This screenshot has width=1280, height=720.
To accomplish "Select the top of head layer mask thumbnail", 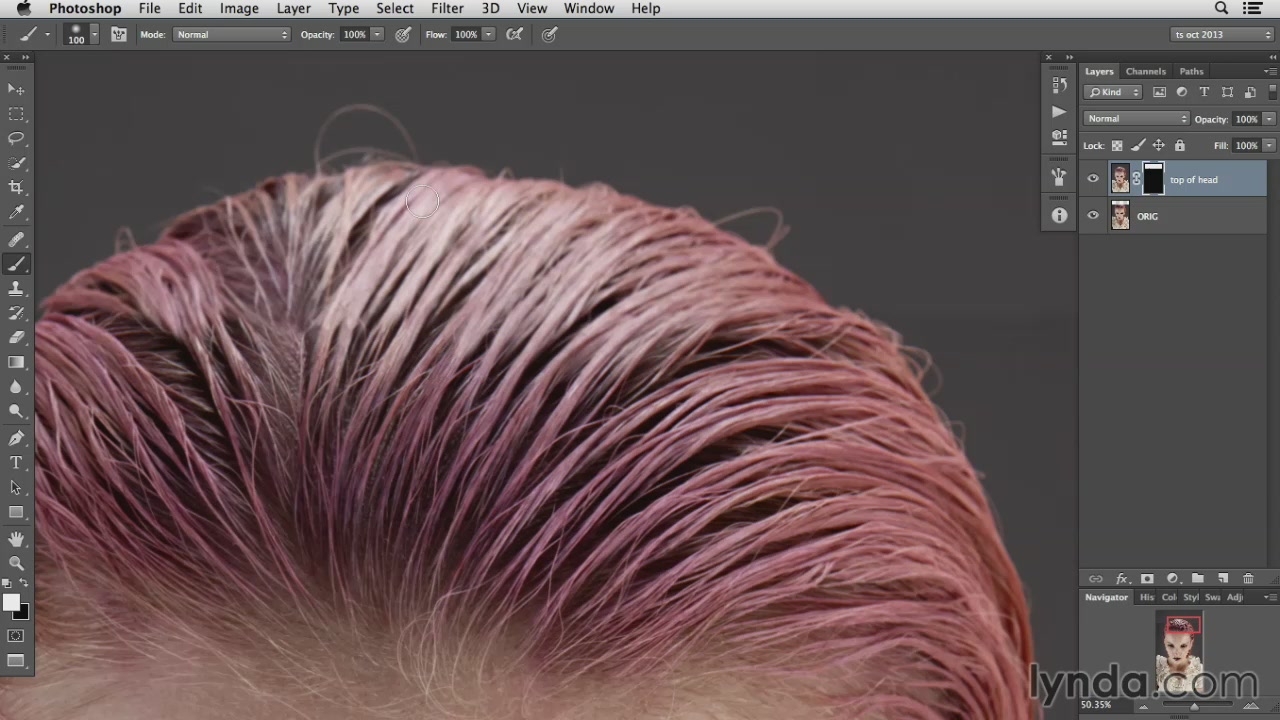I will (x=1153, y=180).
